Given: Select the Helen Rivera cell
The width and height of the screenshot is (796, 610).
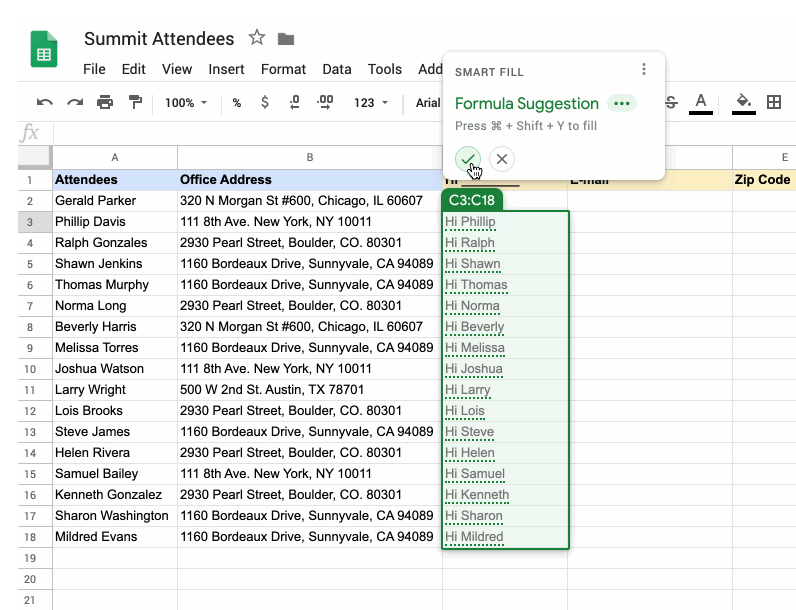Looking at the screenshot, I should [x=115, y=453].
